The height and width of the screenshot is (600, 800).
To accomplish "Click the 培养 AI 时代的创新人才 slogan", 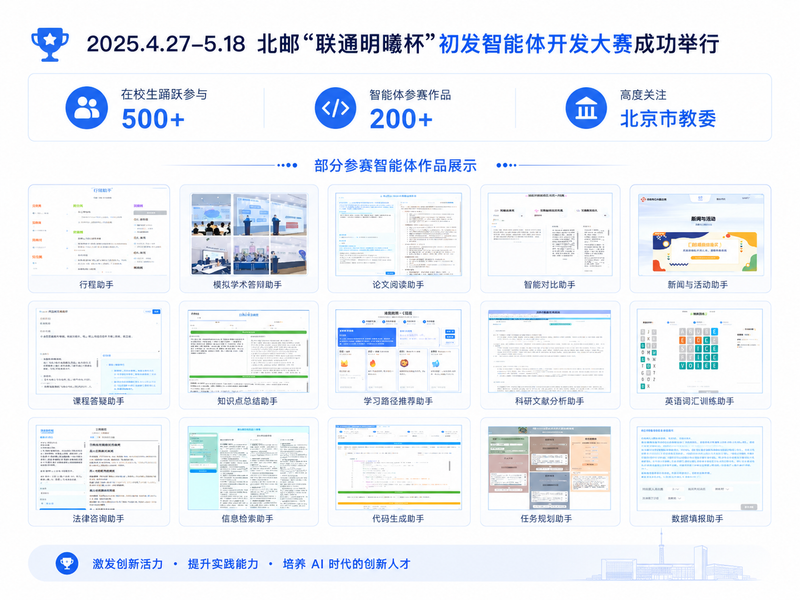I will (346, 564).
